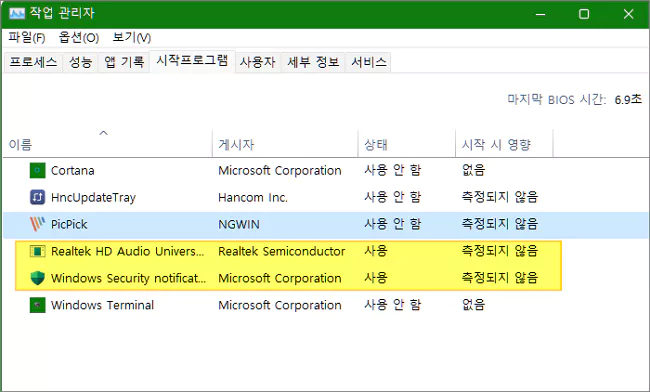The width and height of the screenshot is (650, 392).
Task: Click NGWIN publisher cell
Action: point(239,224)
